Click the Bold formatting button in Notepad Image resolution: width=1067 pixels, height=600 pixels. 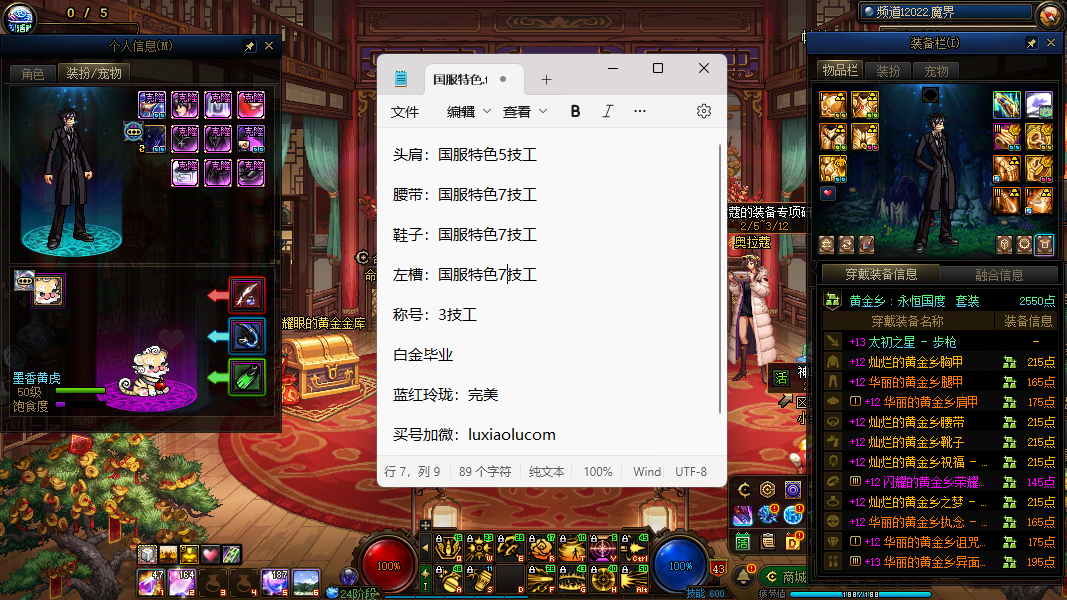575,111
